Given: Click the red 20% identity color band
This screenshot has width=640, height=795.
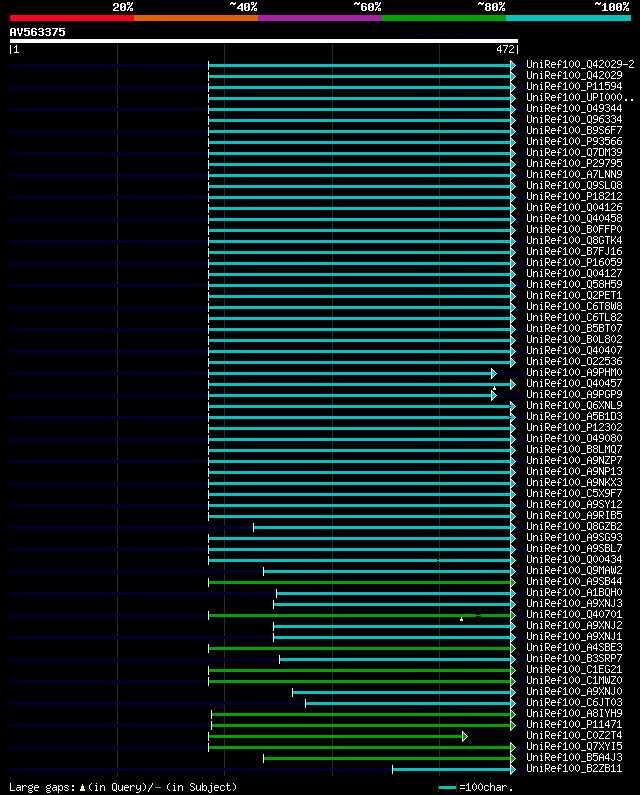Looking at the screenshot, I should (72, 18).
